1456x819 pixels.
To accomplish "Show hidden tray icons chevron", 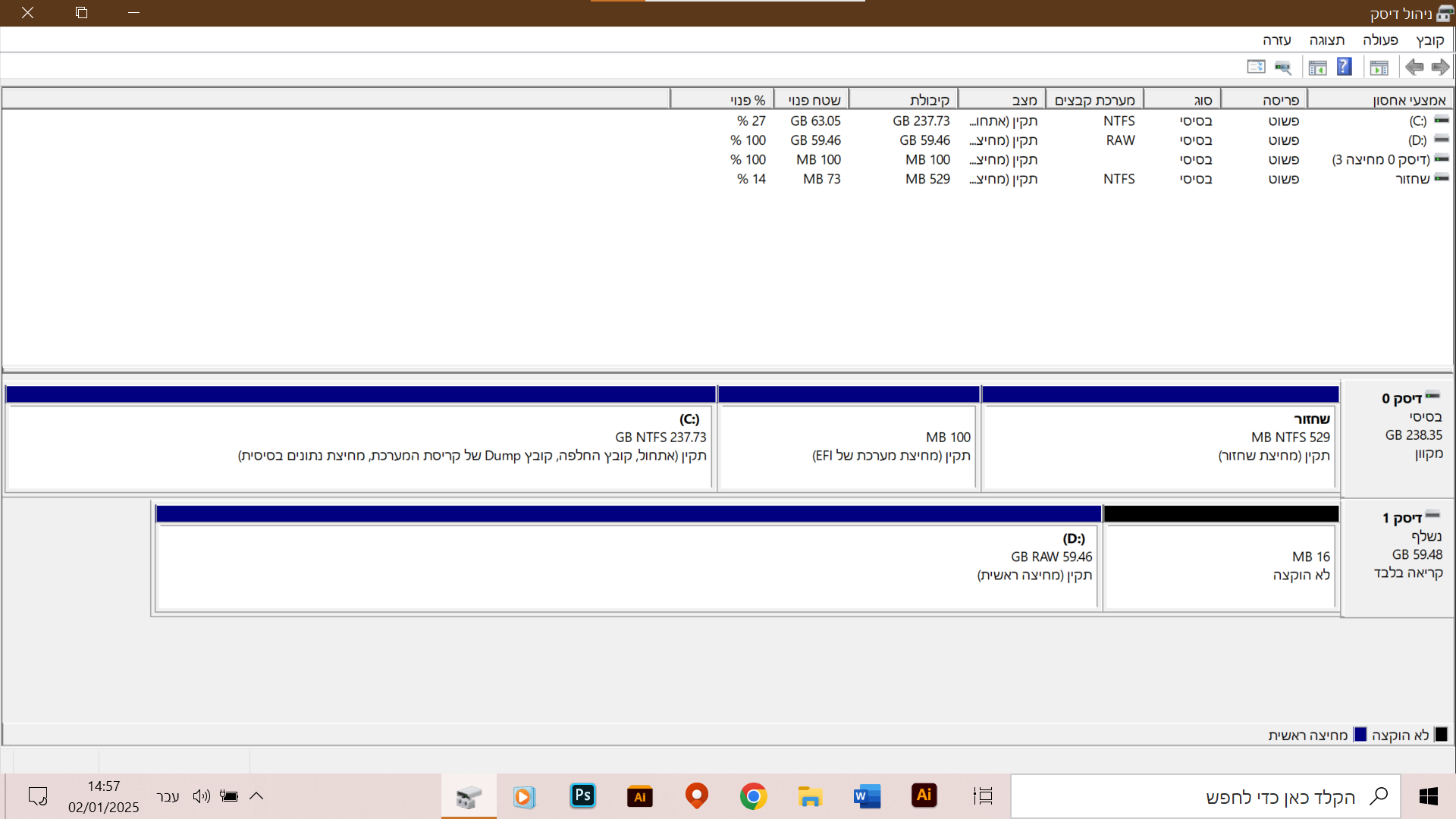I will point(256,796).
